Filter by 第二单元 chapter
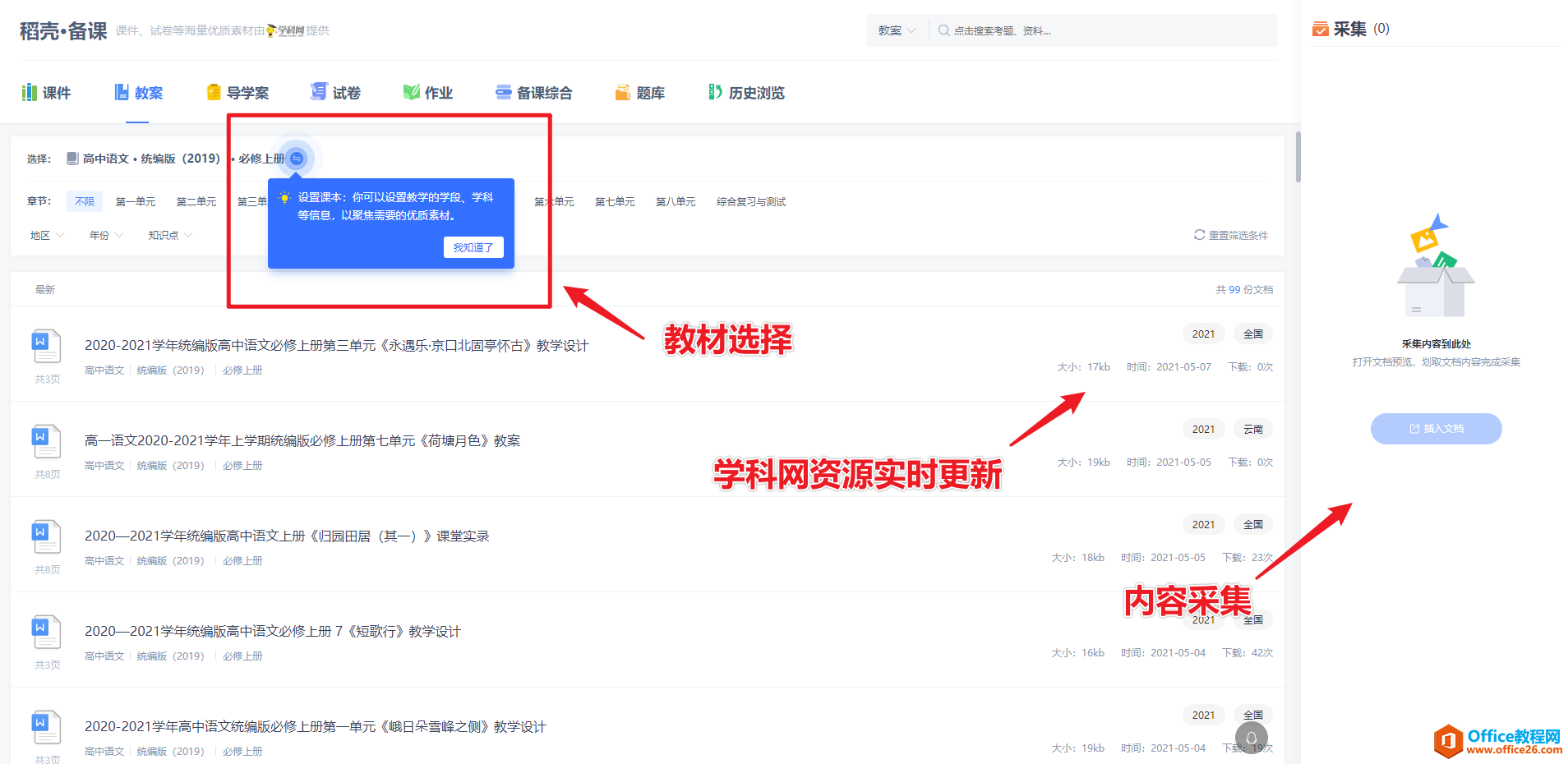Viewport: 1568px width, 764px height. (x=196, y=201)
